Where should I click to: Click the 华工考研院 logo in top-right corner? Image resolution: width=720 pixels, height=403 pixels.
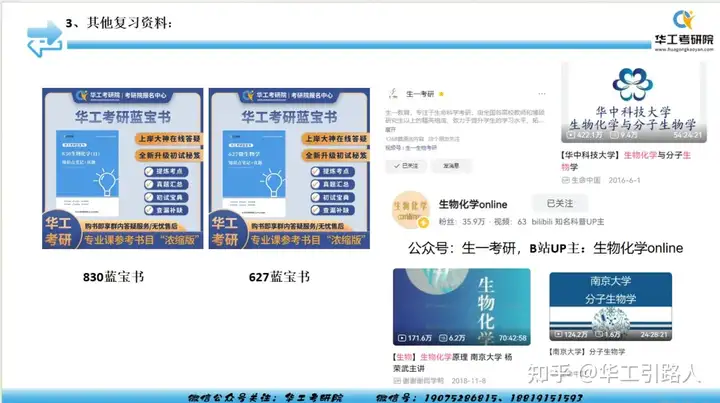684,30
